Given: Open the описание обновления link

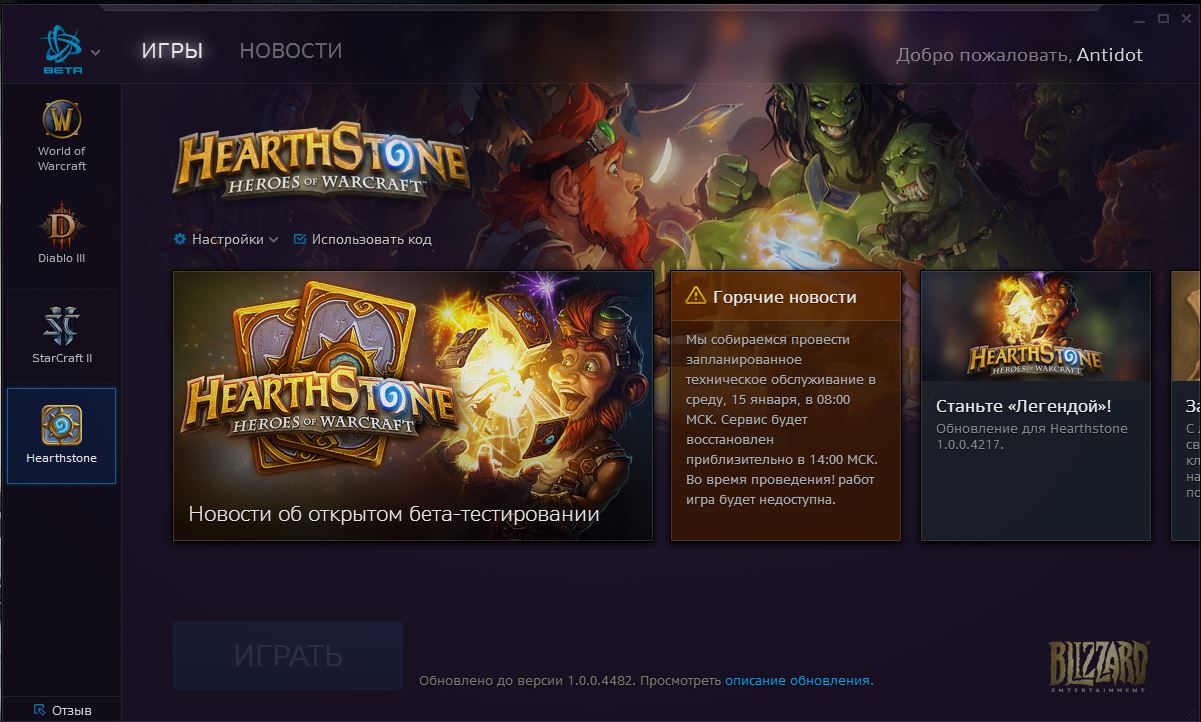Looking at the screenshot, I should (797, 681).
